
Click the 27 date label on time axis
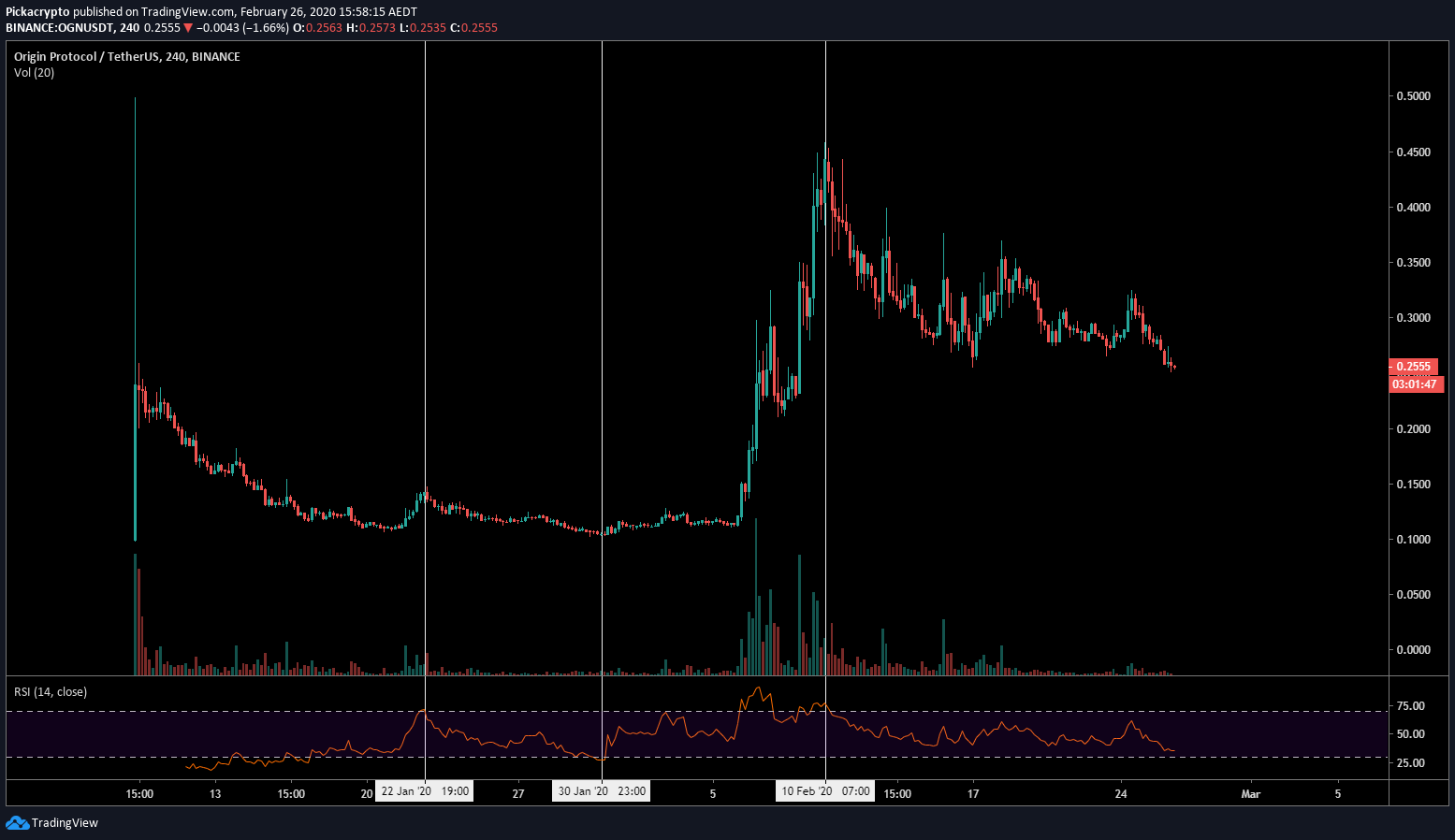pos(518,794)
